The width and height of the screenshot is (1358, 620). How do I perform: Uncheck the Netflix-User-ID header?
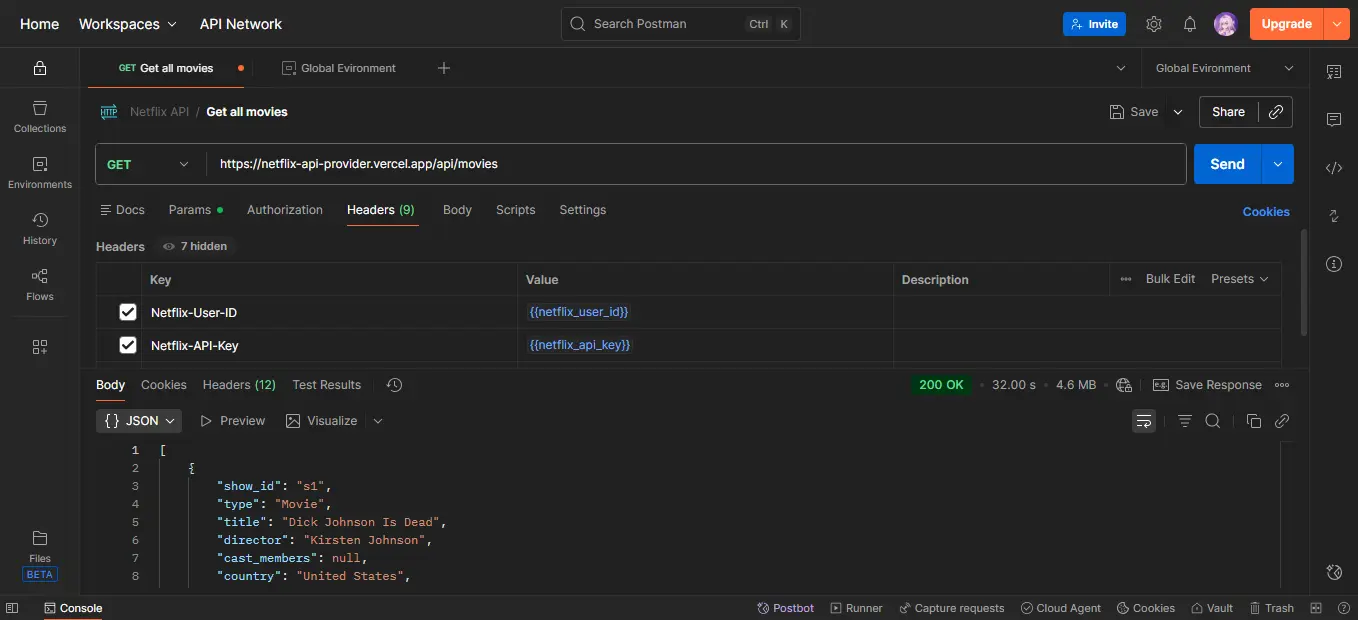click(127, 312)
